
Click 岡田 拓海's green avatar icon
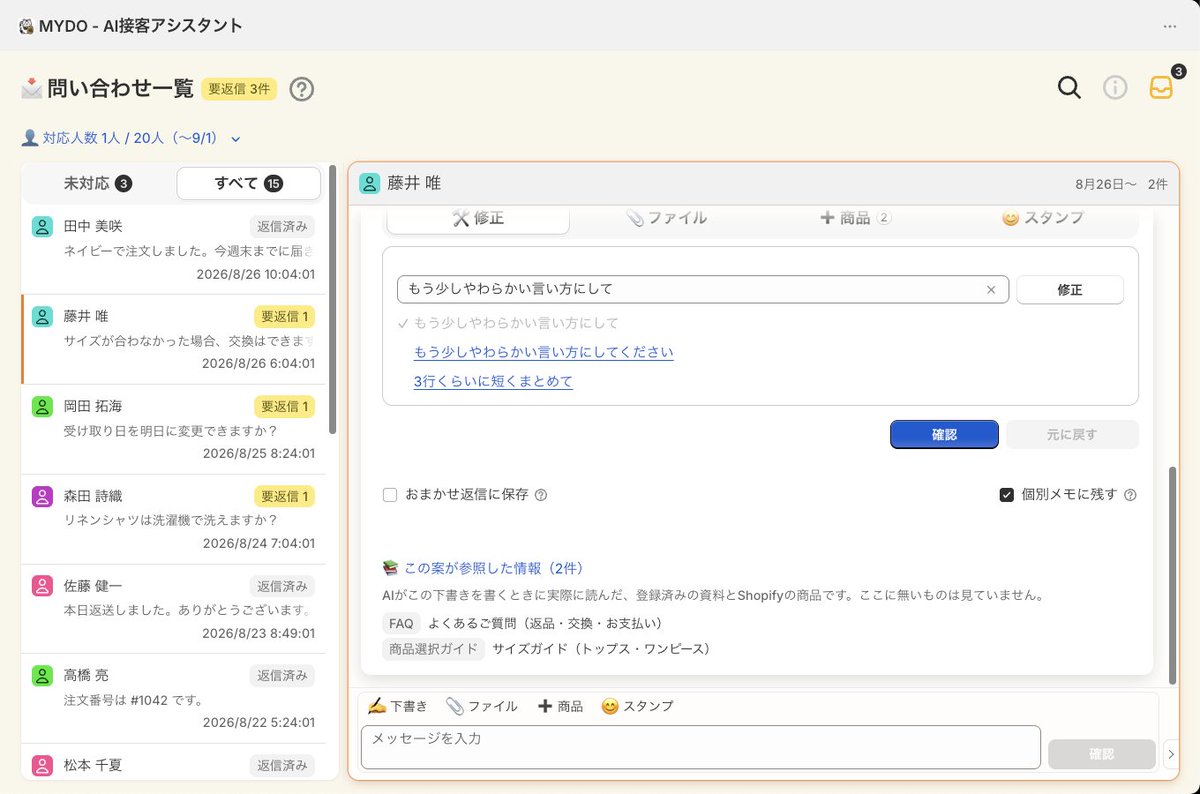42,406
